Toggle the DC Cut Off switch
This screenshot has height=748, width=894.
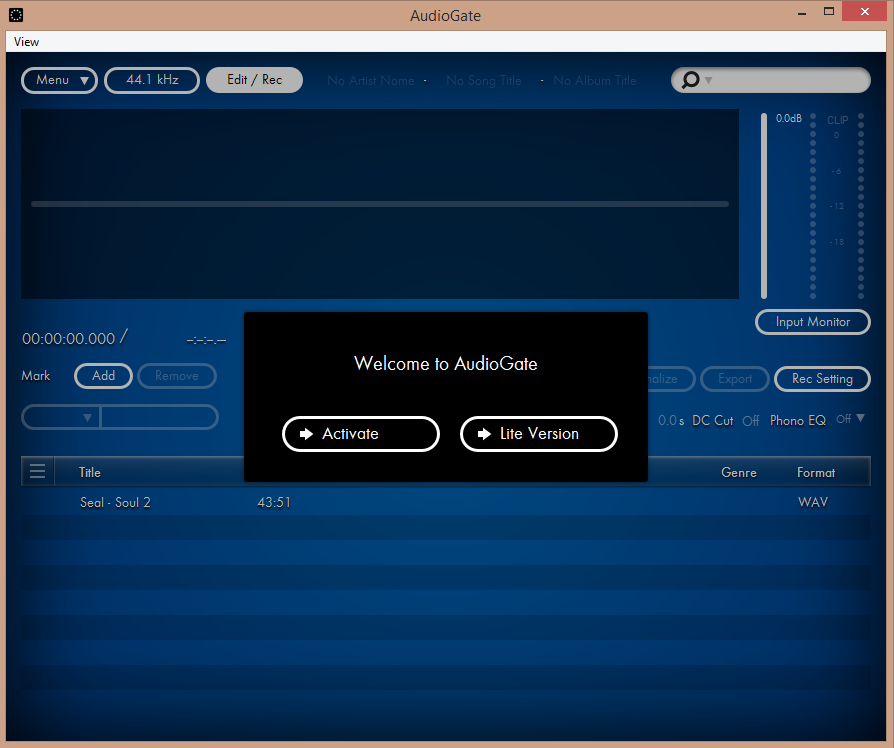click(750, 421)
